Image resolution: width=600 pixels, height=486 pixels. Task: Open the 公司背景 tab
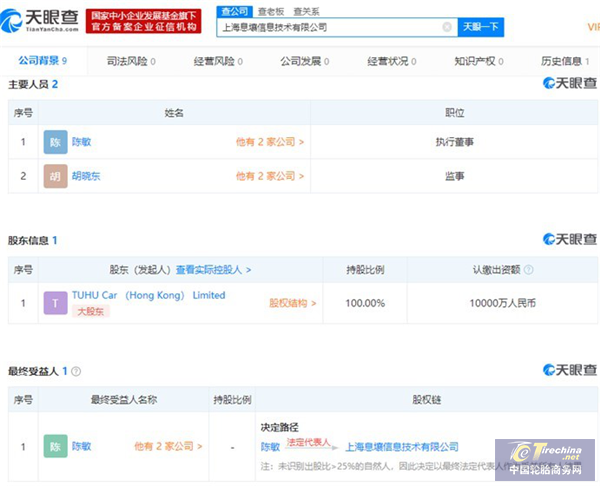coord(43,60)
